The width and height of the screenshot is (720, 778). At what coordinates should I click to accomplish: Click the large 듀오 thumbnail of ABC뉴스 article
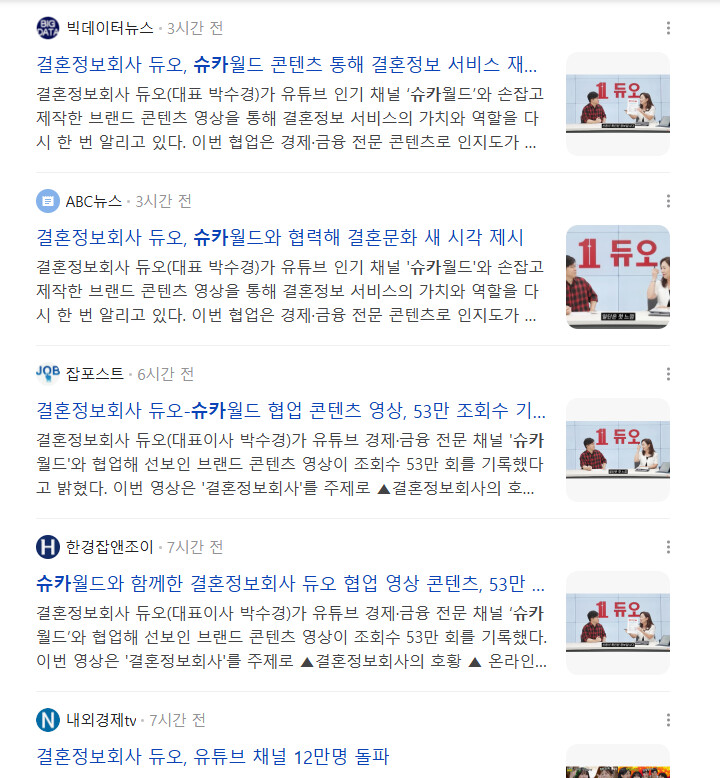(618, 277)
